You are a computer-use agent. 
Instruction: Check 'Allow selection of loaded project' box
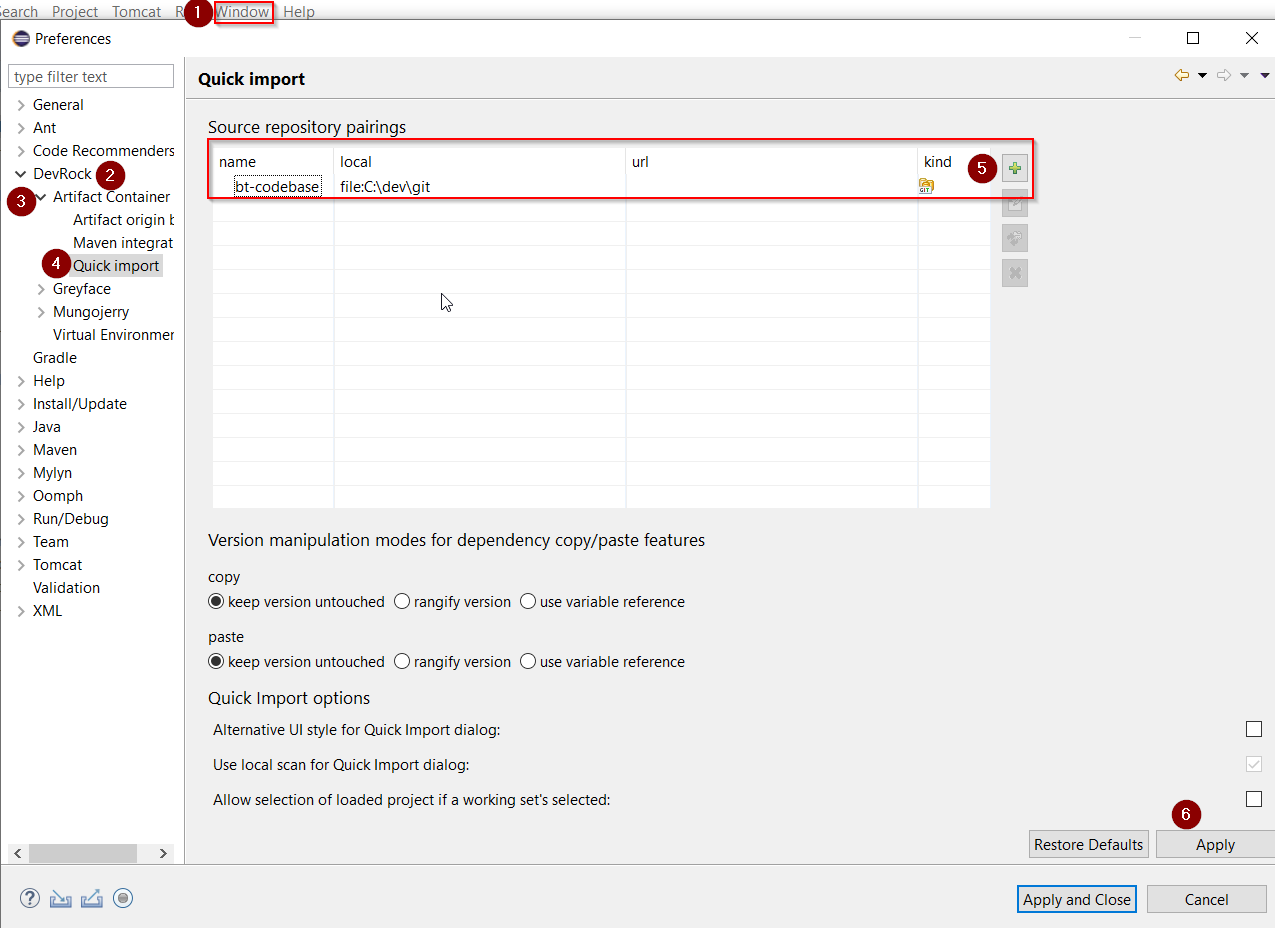pyautogui.click(x=1254, y=799)
